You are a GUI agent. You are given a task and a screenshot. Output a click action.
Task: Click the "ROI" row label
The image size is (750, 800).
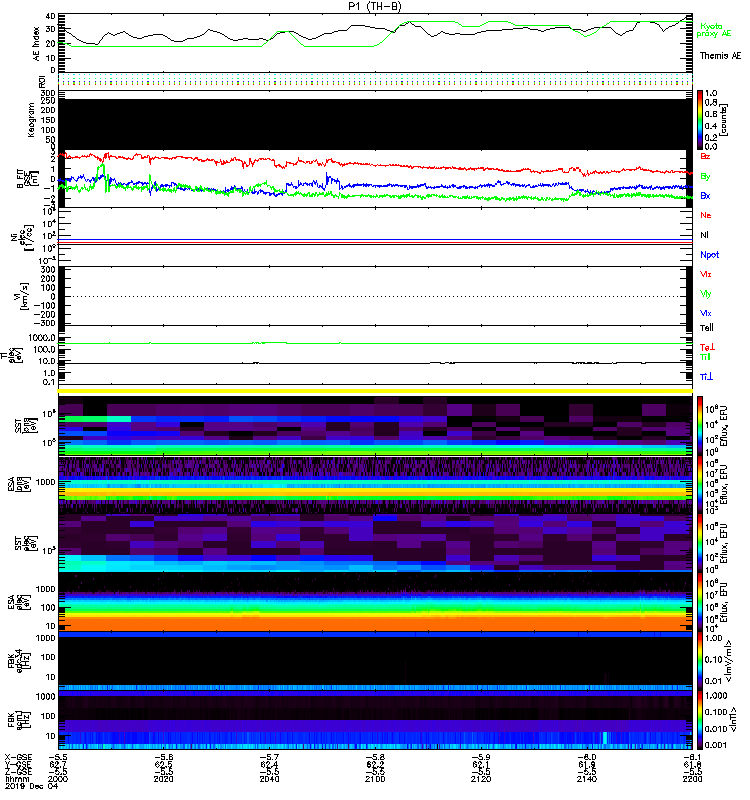[x=42, y=82]
